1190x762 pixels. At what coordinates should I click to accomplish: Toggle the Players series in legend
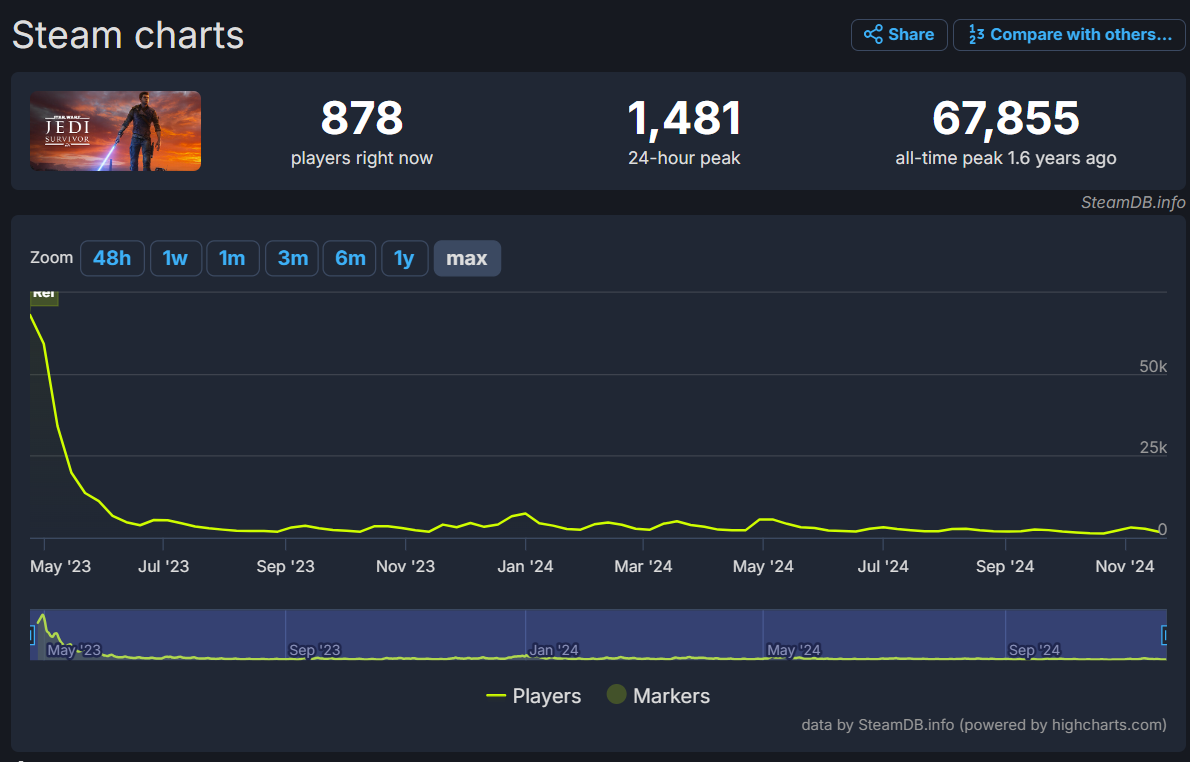coord(534,696)
